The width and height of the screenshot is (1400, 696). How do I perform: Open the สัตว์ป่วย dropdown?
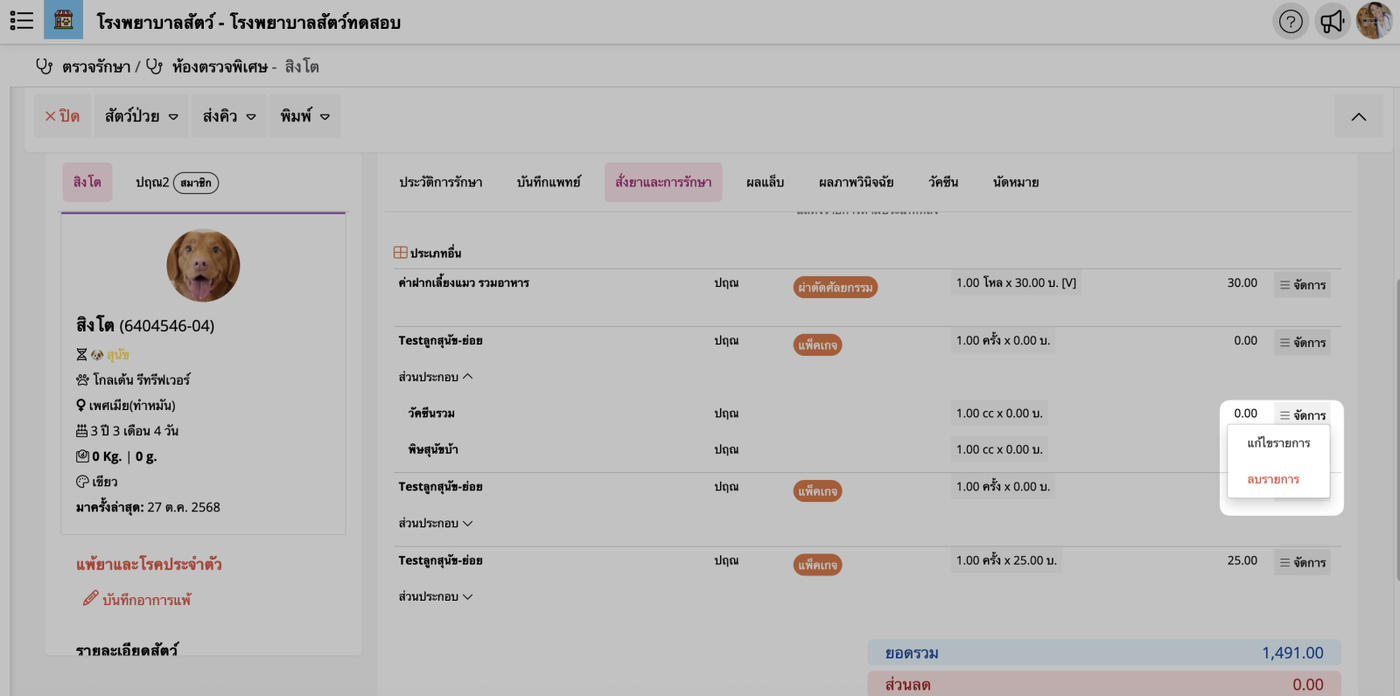141,117
